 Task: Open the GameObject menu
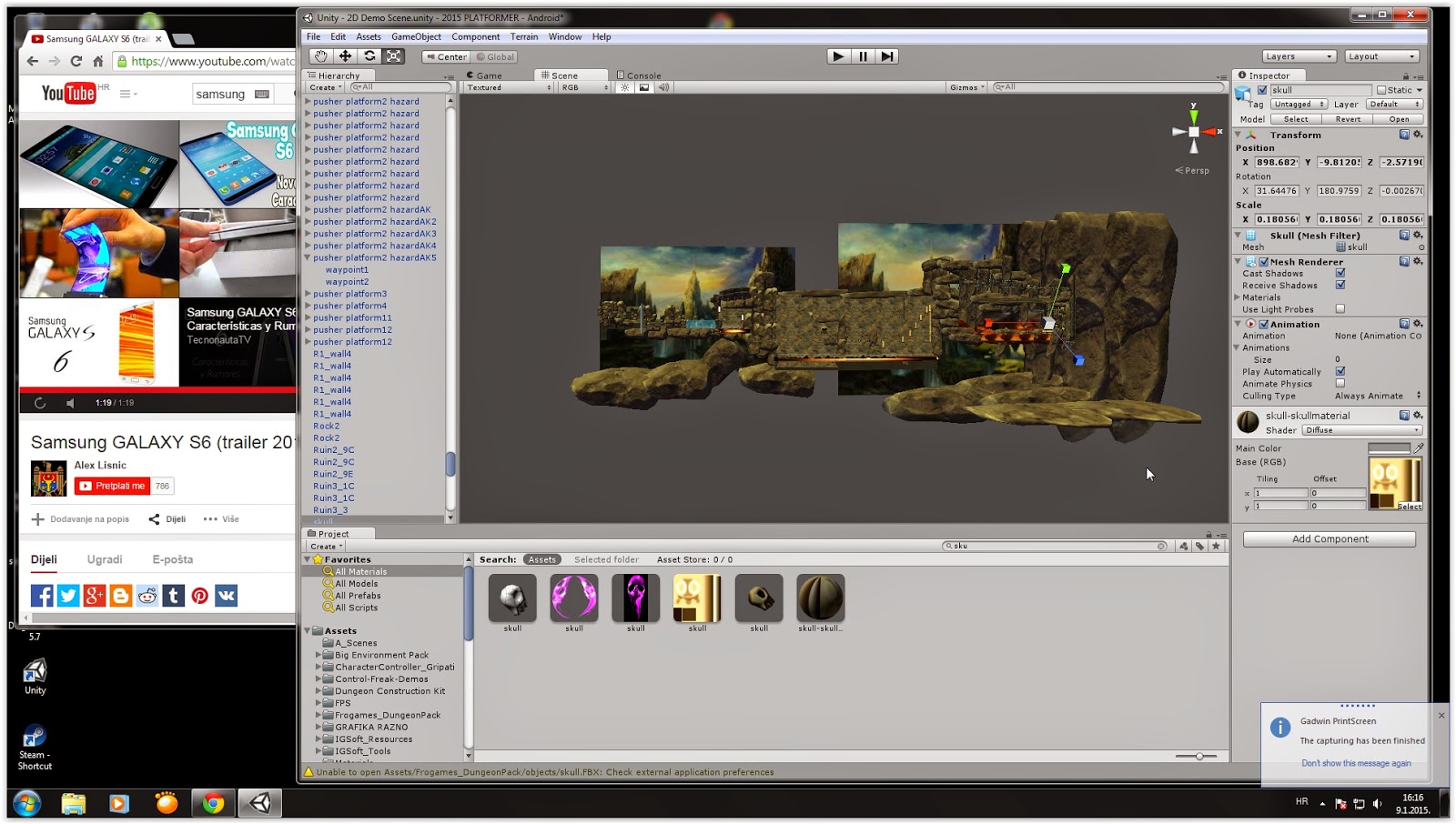pos(416,37)
